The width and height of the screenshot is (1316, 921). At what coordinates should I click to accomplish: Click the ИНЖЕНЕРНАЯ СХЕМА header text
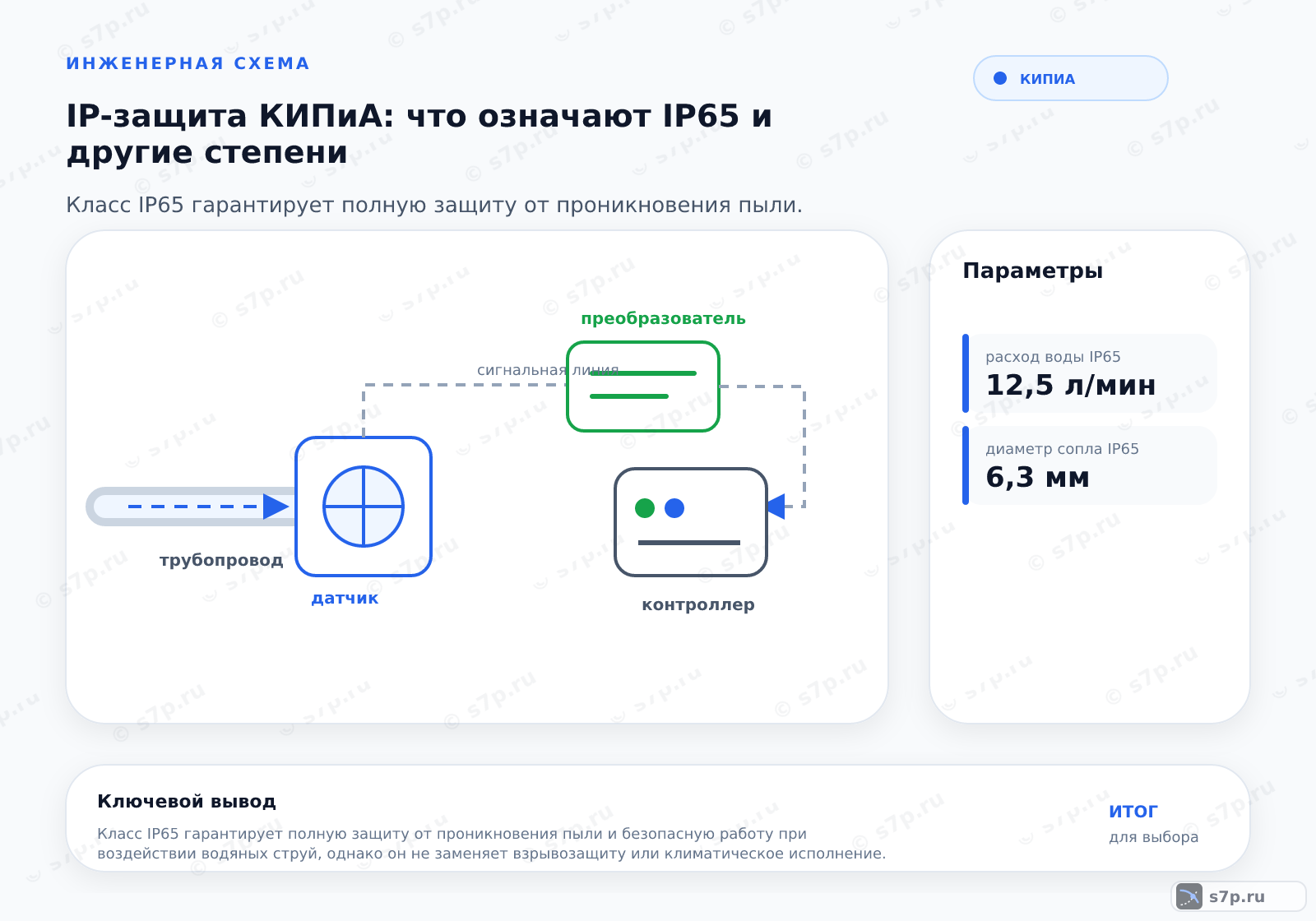click(x=188, y=63)
